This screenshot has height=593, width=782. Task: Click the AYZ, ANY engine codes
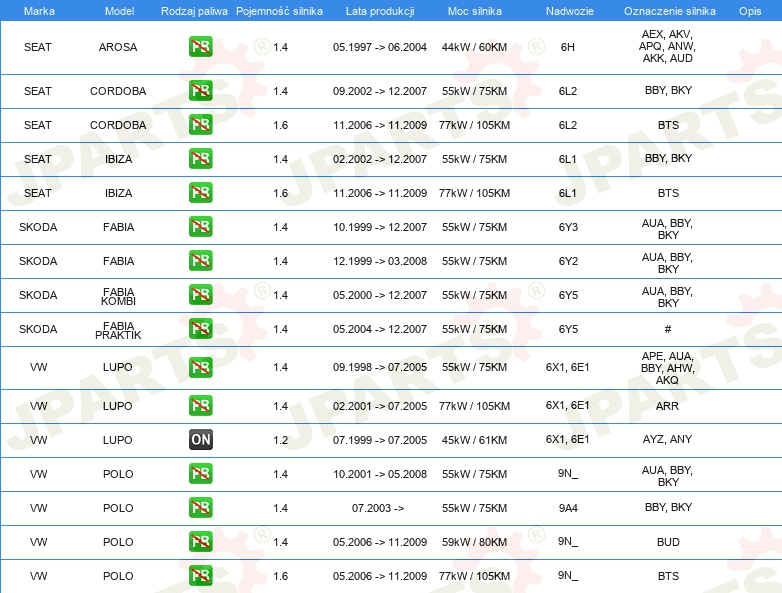[667, 439]
